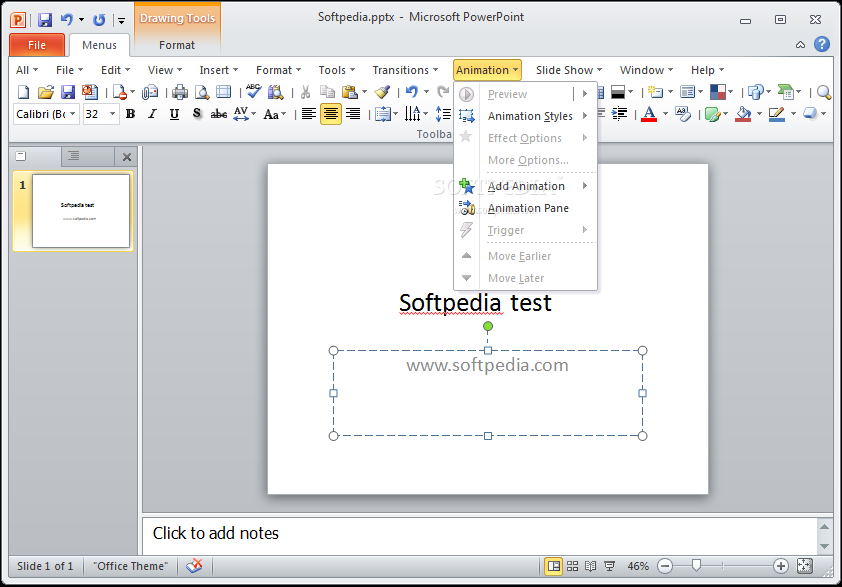Select slide 1 thumbnail in panel

tap(81, 211)
